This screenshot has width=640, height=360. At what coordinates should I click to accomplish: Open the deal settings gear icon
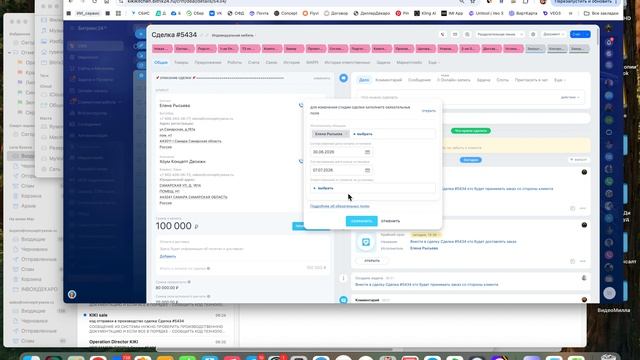[533, 35]
